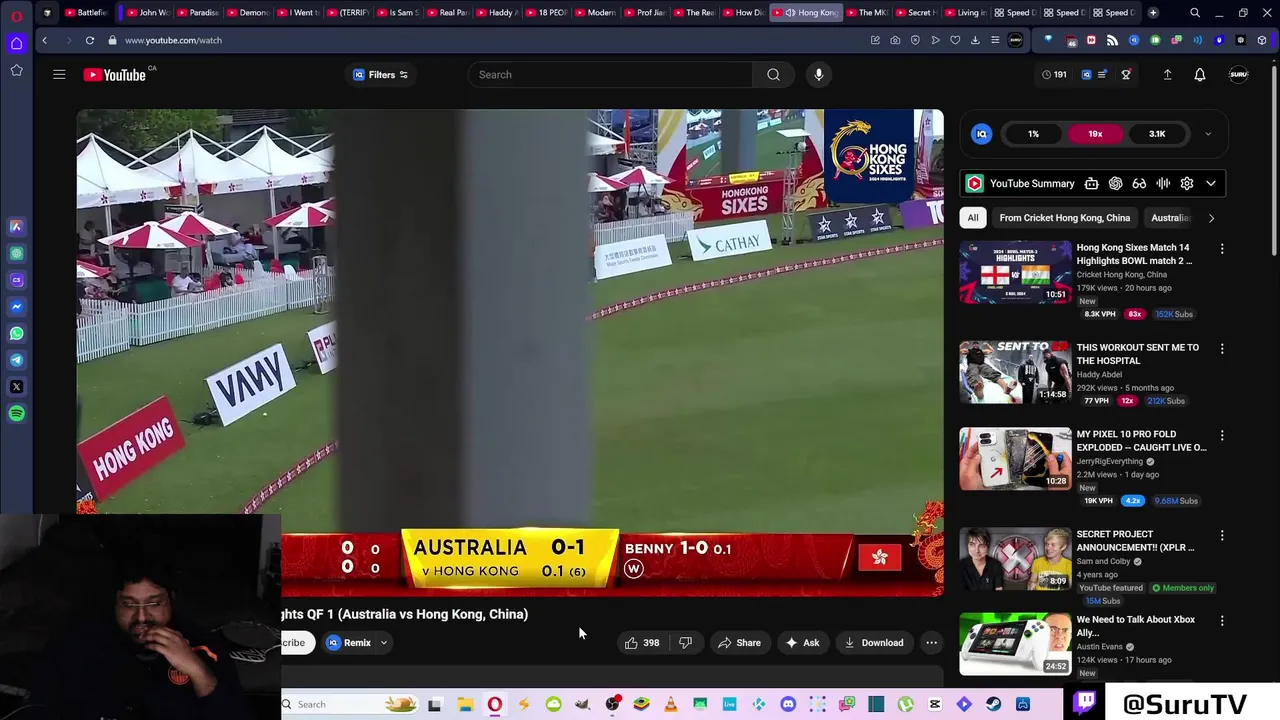The width and height of the screenshot is (1280, 720).
Task: Open Steam from the taskbar
Action: (x=993, y=704)
